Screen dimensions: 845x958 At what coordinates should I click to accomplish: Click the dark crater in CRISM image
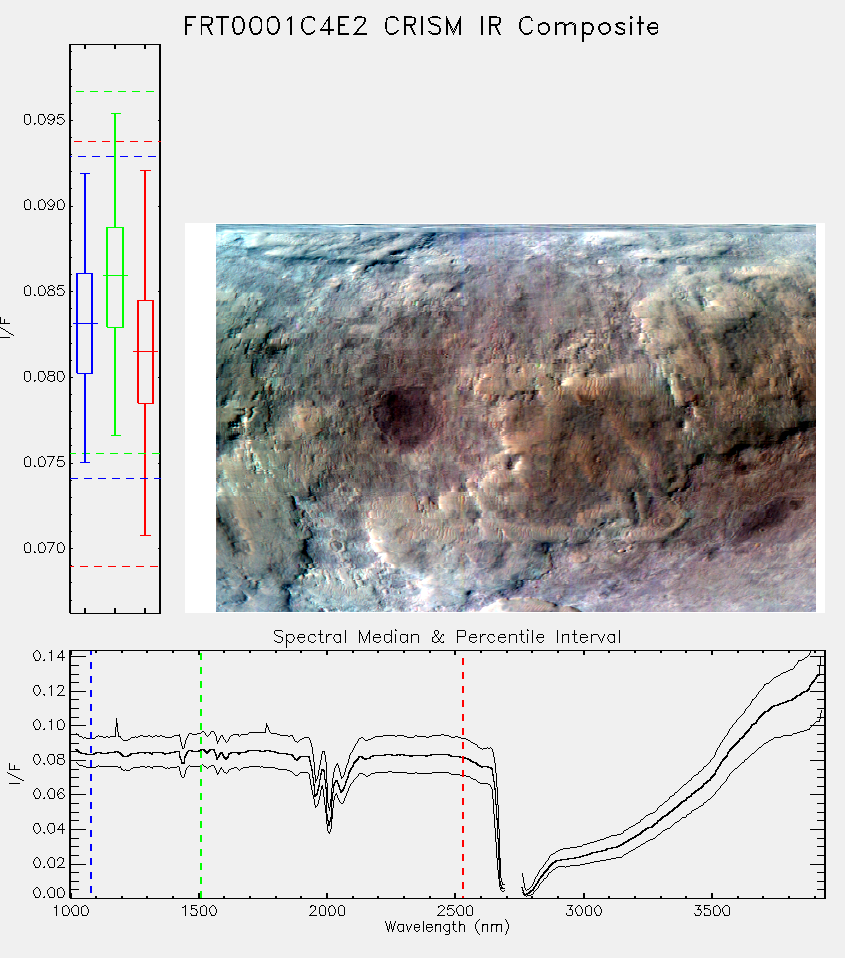point(403,414)
